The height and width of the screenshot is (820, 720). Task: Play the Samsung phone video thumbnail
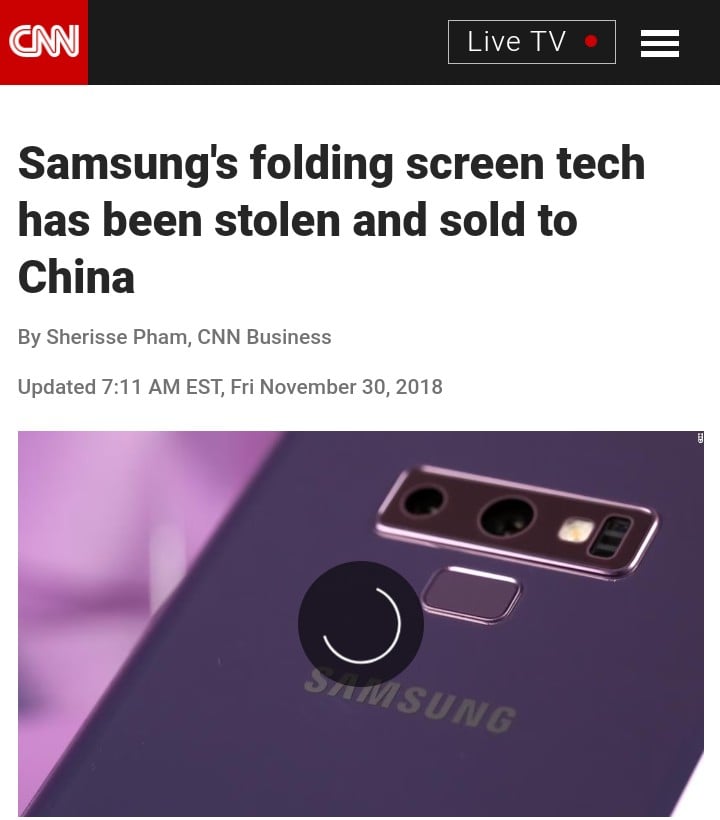361,623
